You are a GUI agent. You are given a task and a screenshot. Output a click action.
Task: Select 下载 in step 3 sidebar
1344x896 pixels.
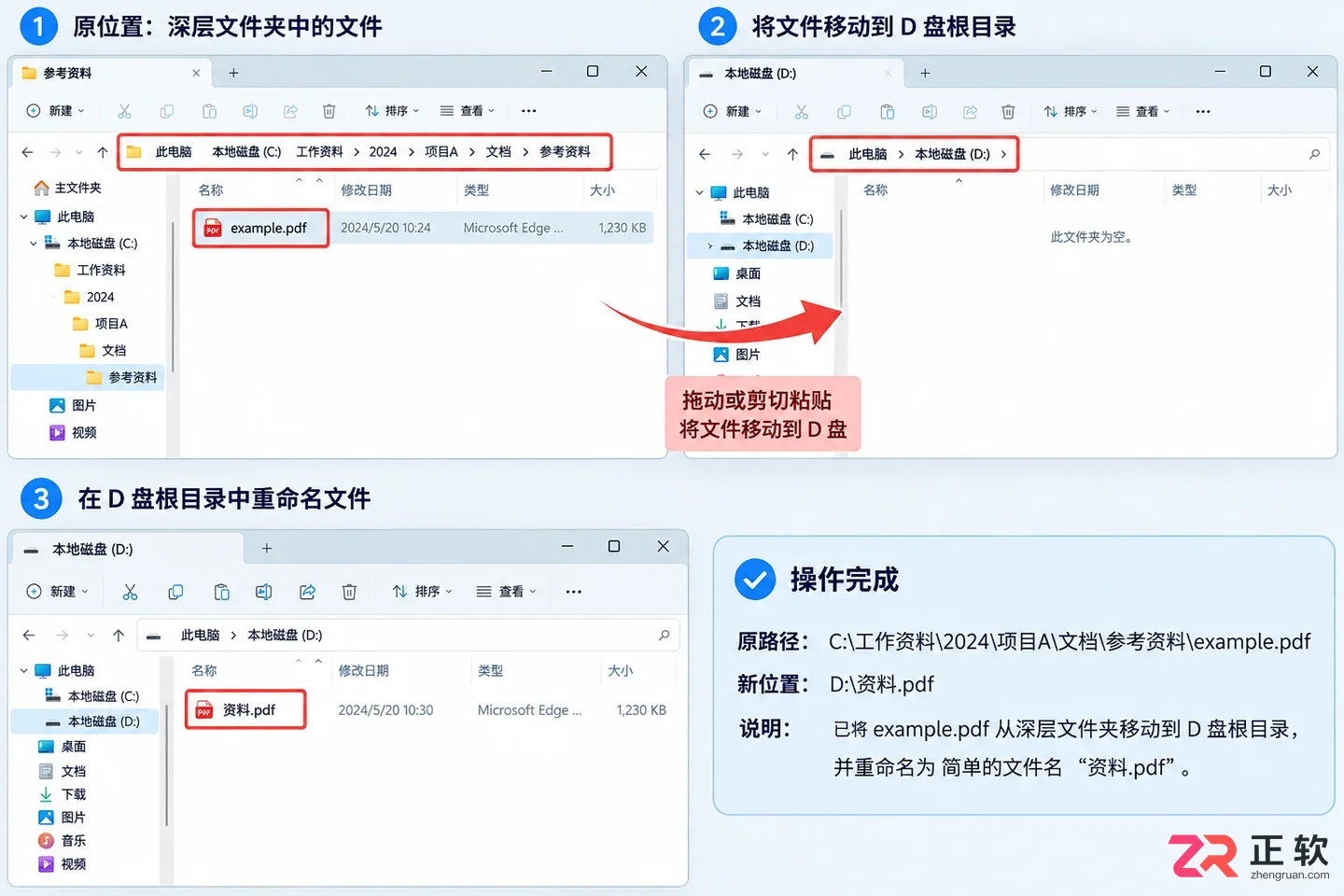(62, 794)
